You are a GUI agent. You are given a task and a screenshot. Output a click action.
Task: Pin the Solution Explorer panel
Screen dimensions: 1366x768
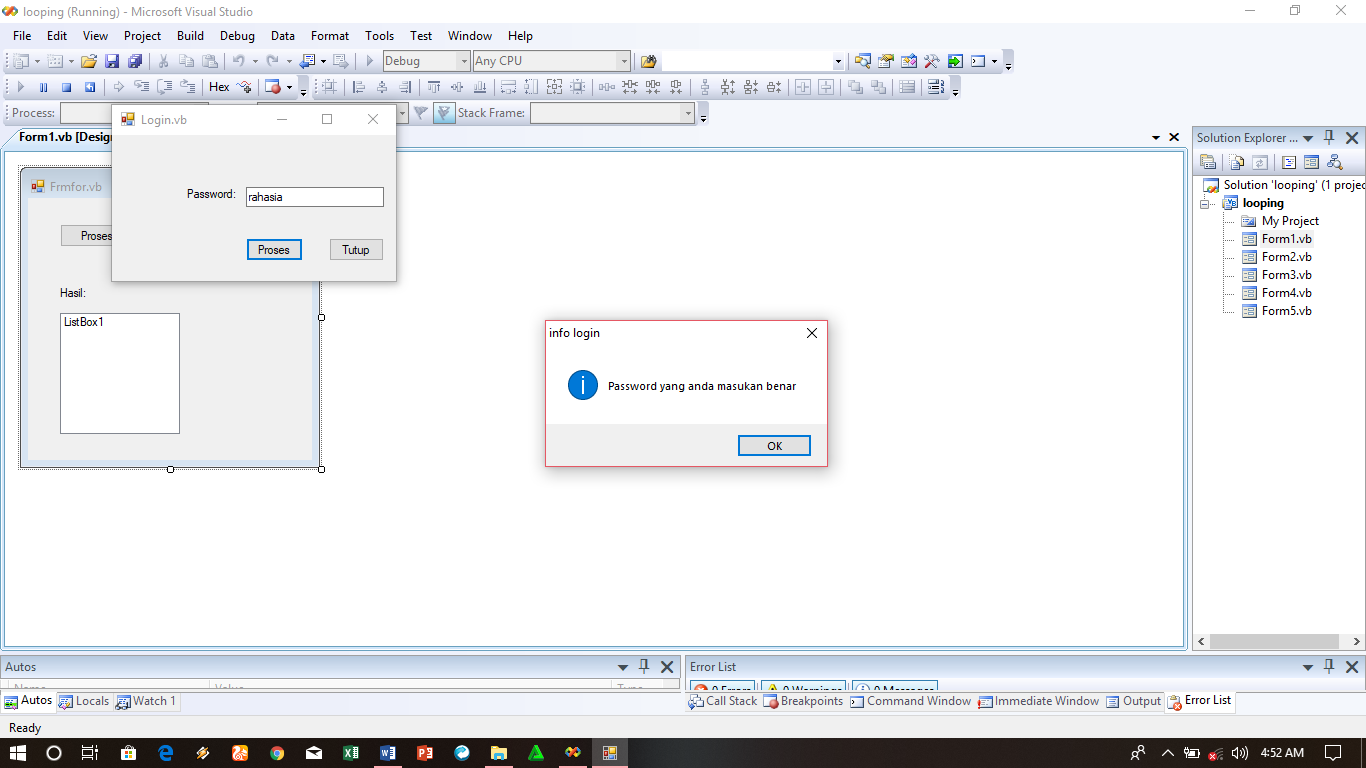1329,138
